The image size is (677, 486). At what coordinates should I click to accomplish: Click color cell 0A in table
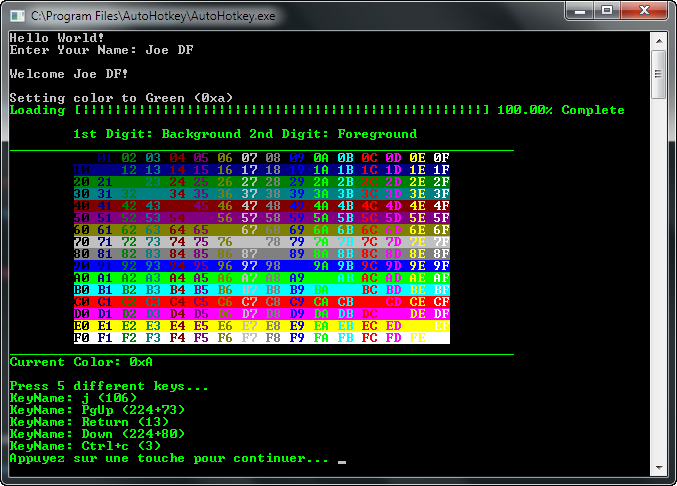321,158
